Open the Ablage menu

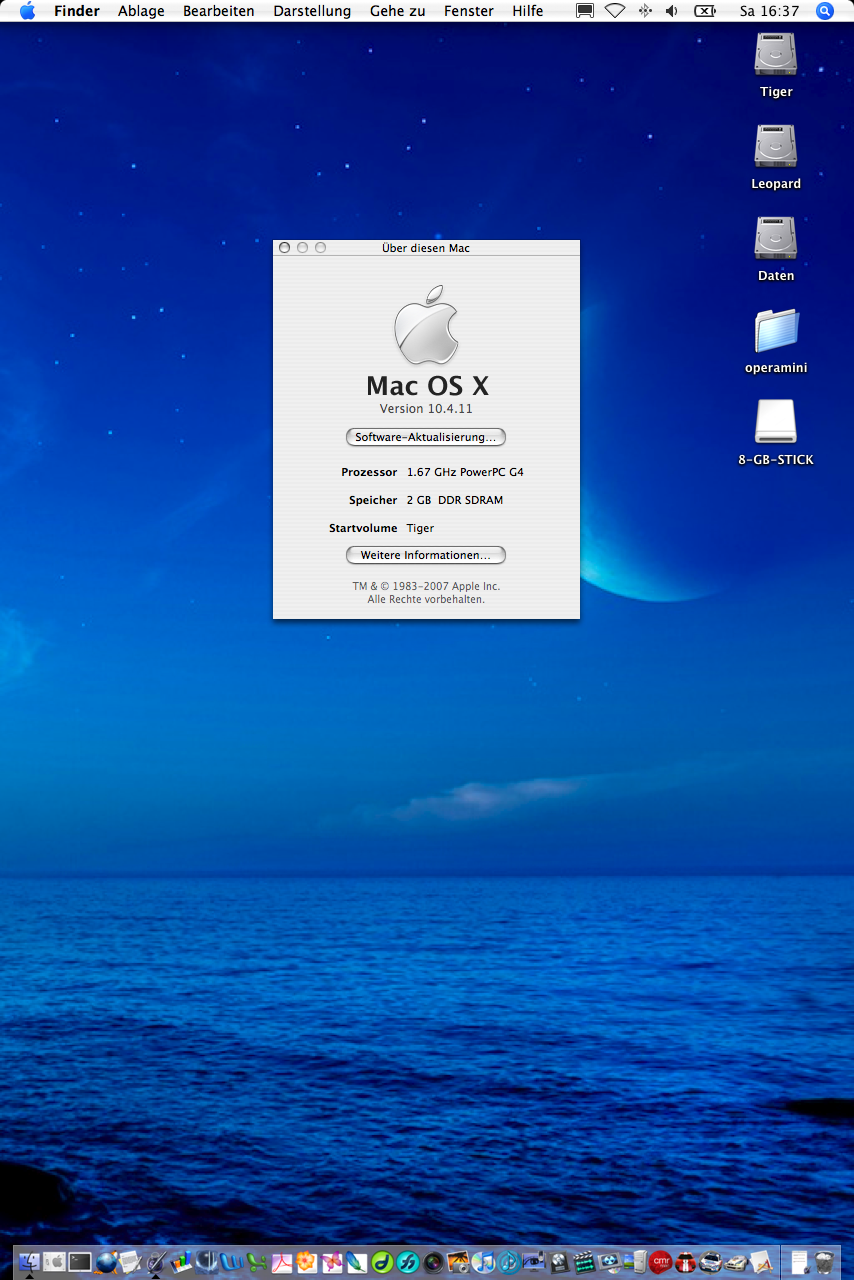(x=141, y=11)
